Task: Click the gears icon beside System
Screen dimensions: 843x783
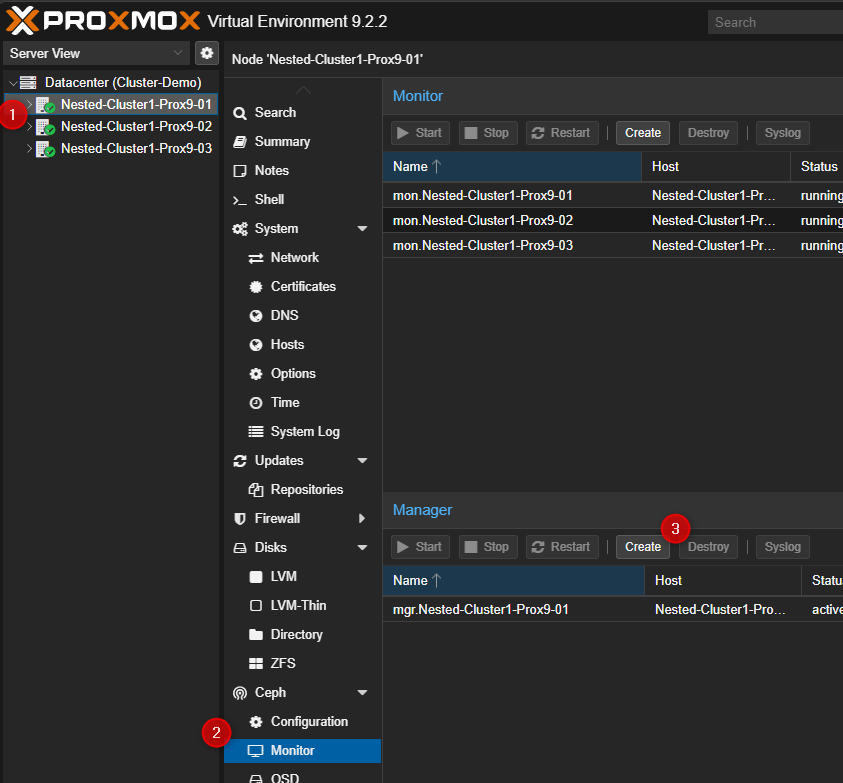Action: click(240, 229)
